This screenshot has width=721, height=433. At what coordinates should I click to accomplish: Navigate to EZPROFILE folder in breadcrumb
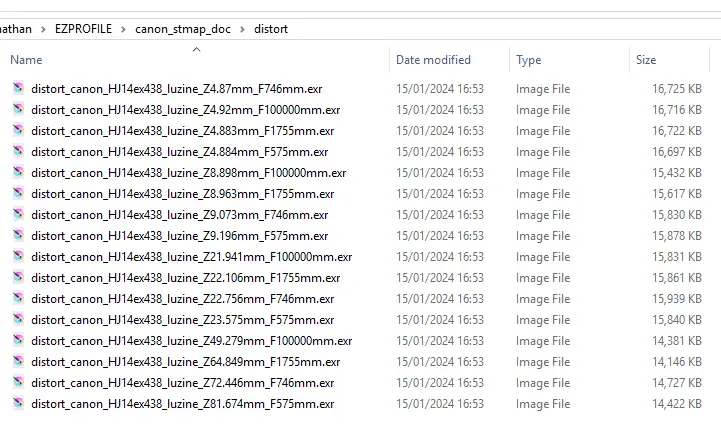tap(82, 29)
